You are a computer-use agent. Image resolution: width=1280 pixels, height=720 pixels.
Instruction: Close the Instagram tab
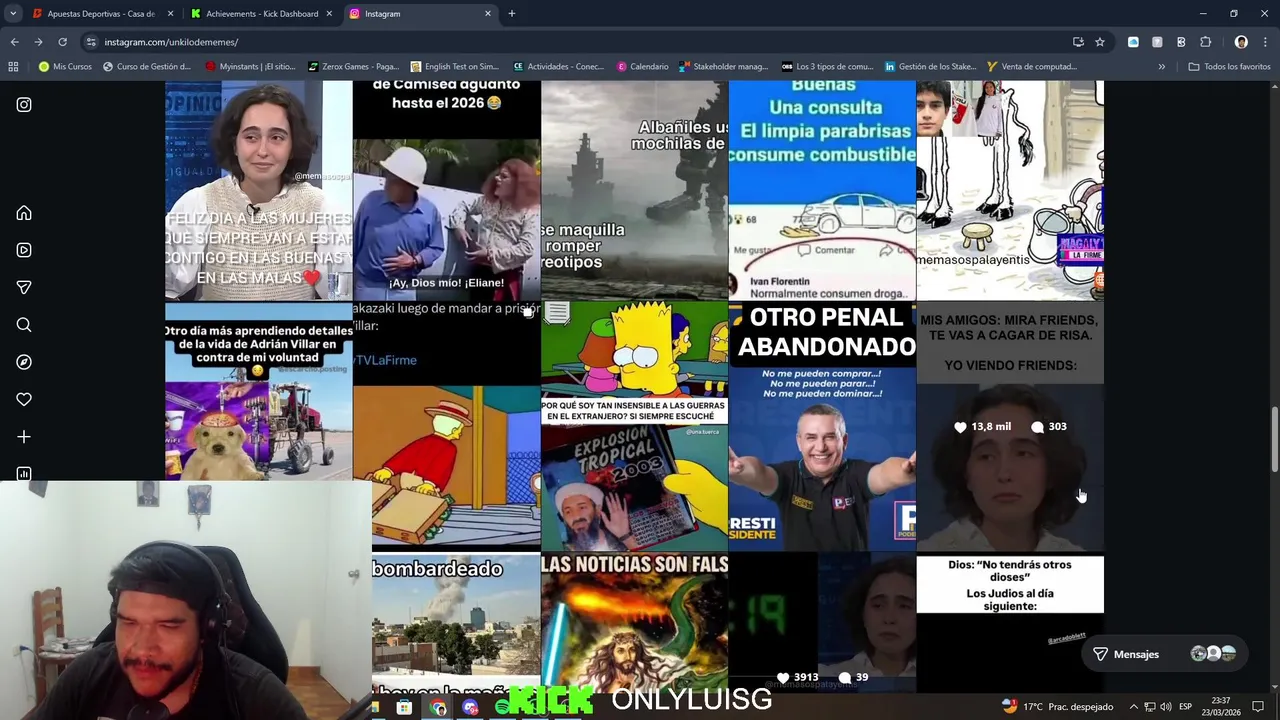pyautogui.click(x=488, y=14)
